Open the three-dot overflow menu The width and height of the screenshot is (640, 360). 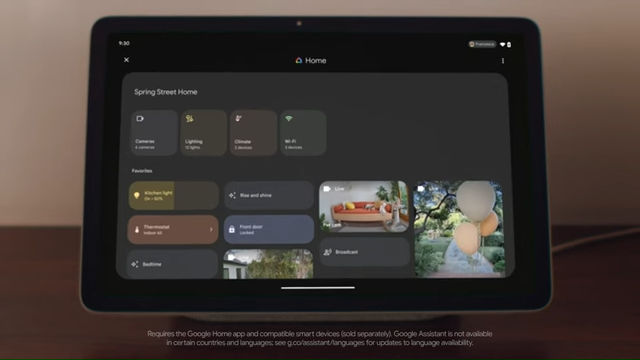[x=503, y=61]
